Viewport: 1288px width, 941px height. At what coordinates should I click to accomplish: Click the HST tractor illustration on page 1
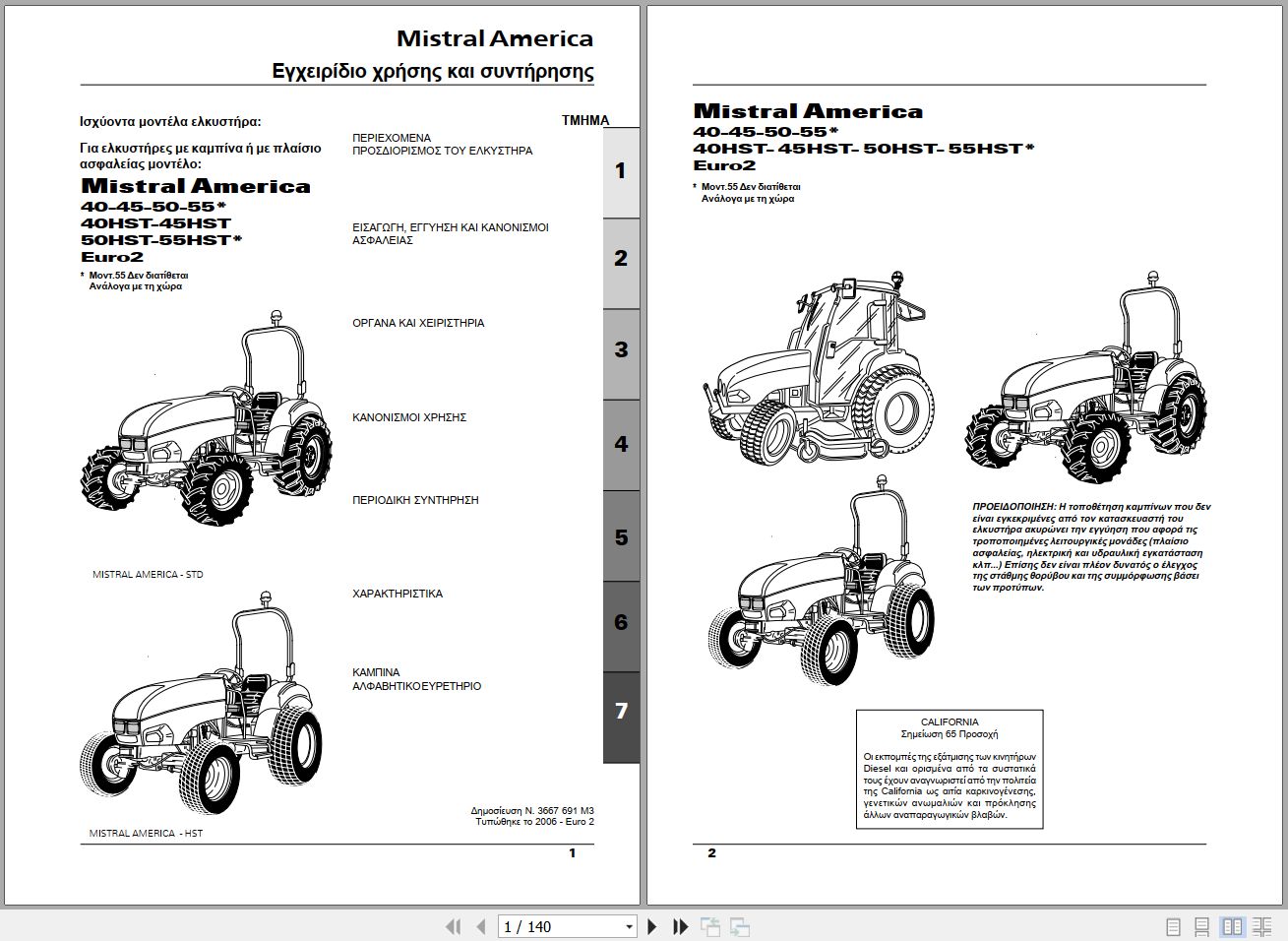pos(201,703)
